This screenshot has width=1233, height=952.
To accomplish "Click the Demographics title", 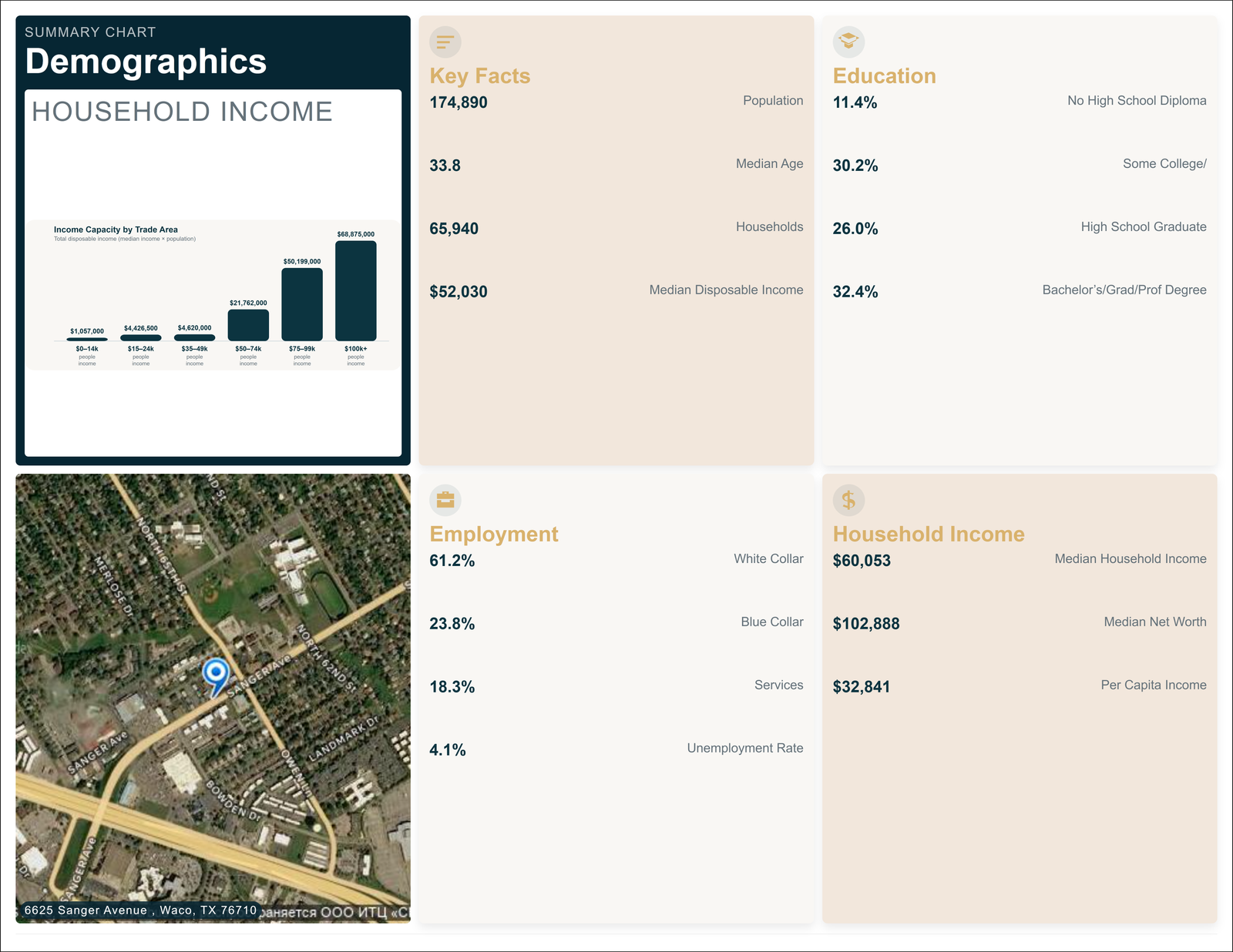I will pos(146,62).
